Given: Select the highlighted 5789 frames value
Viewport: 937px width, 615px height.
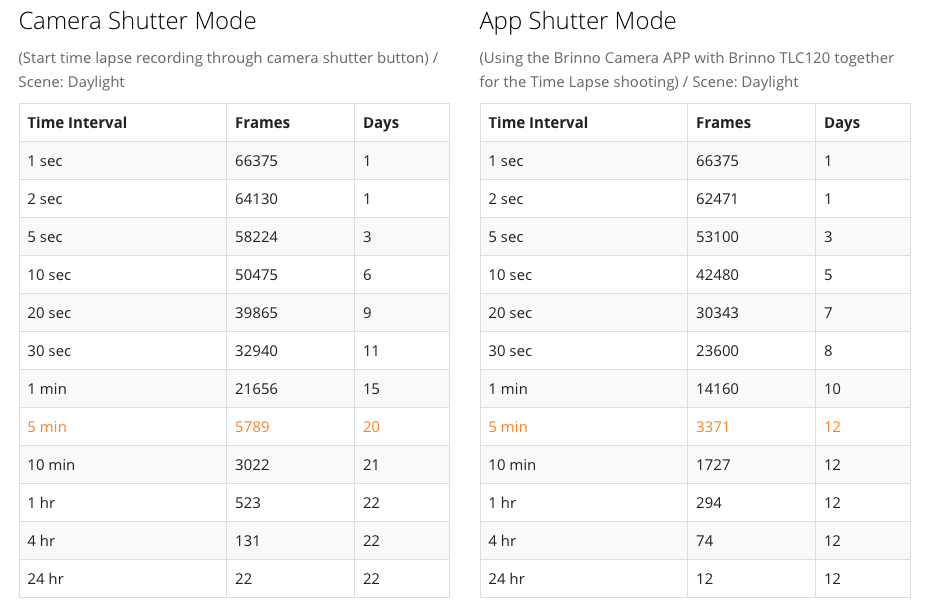Looking at the screenshot, I should 252,427.
